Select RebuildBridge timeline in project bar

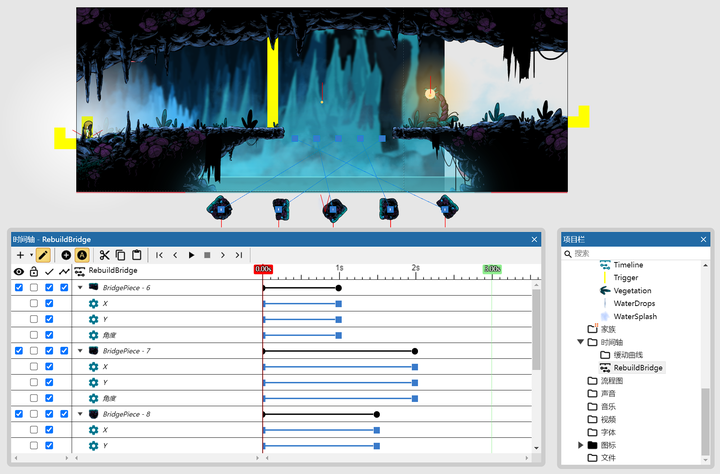click(638, 367)
